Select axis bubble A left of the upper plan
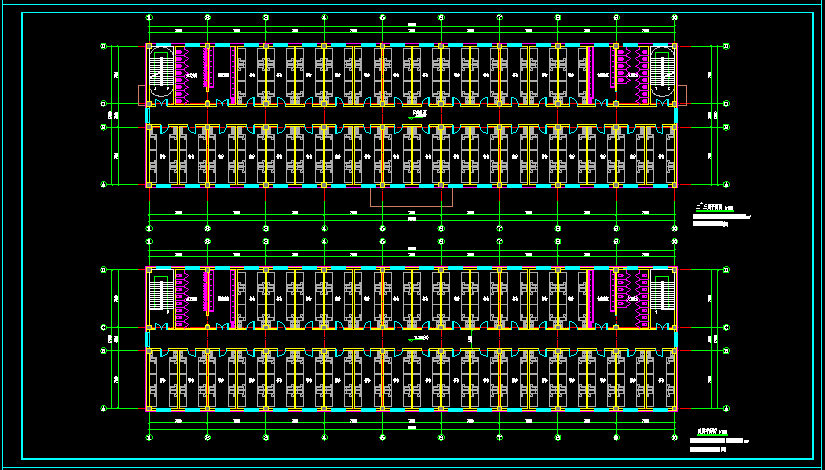 click(103, 184)
